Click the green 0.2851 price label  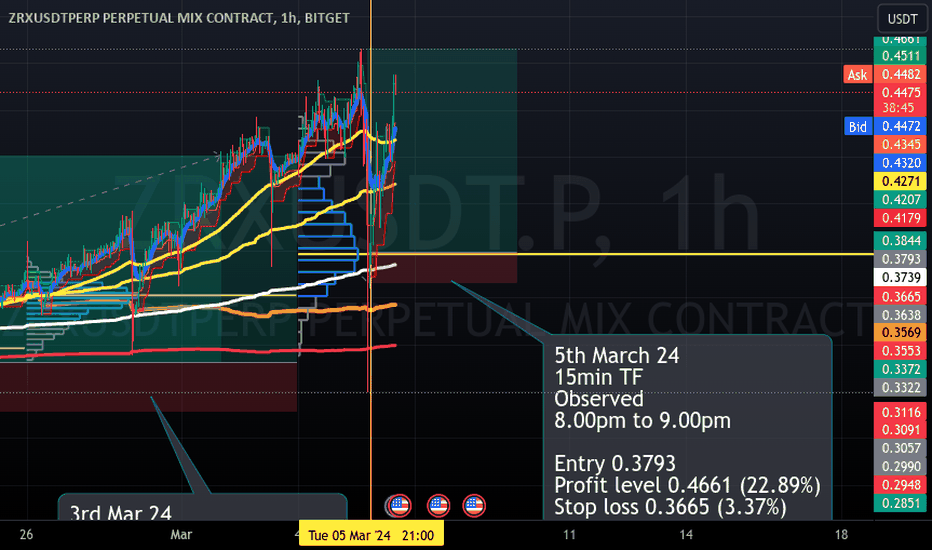[900, 503]
